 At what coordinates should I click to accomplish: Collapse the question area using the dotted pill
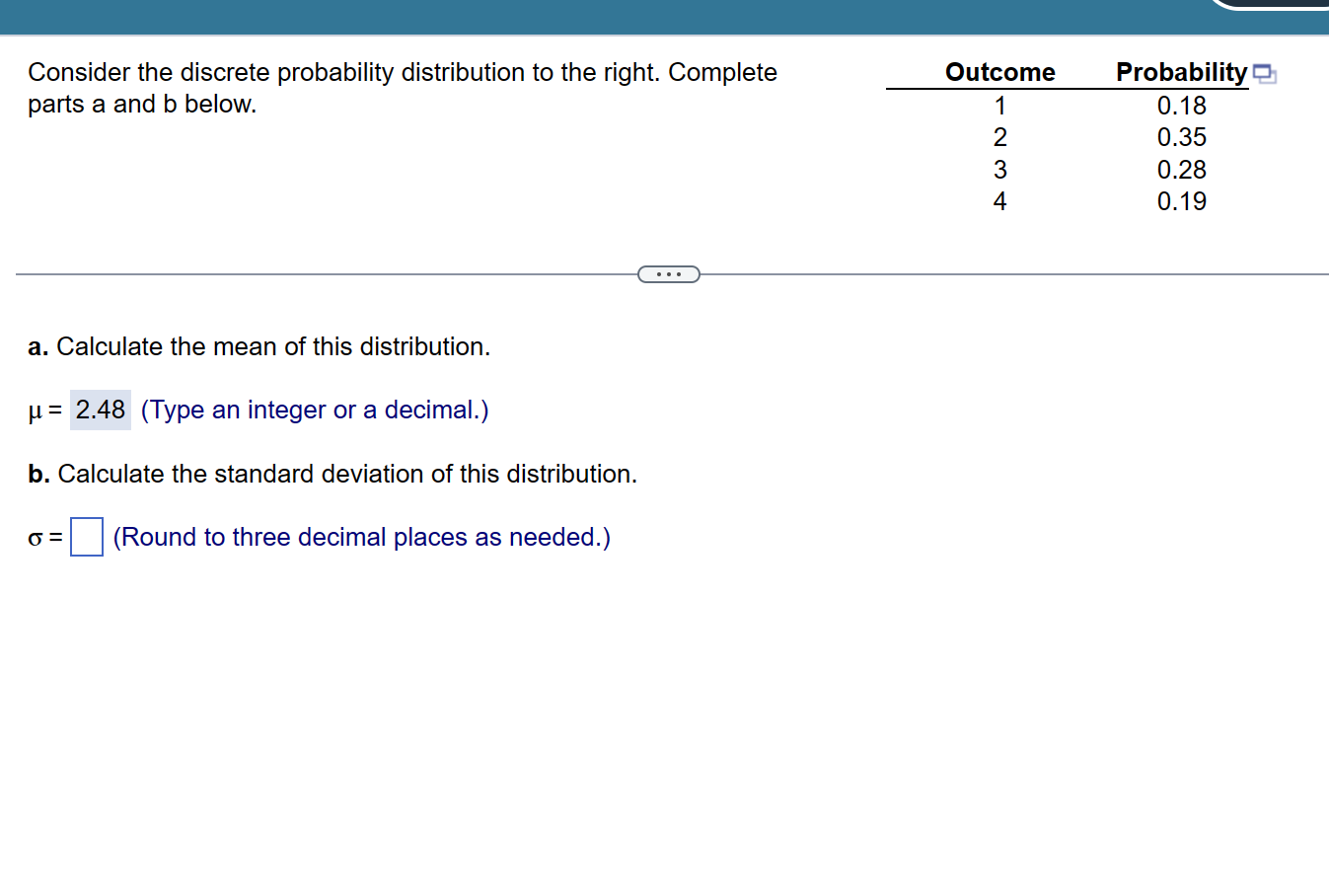(x=669, y=273)
